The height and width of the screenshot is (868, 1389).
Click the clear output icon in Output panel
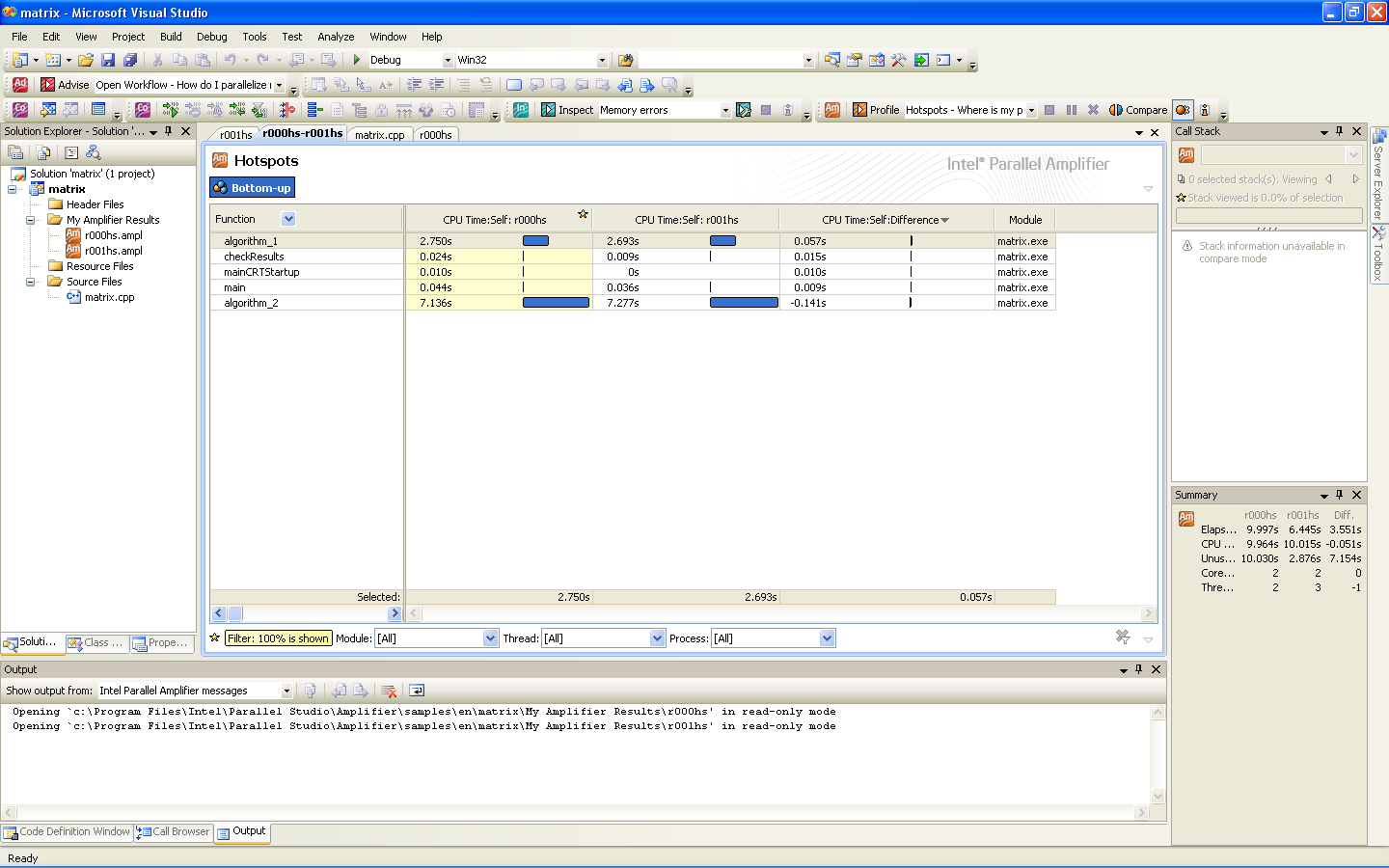(x=389, y=691)
